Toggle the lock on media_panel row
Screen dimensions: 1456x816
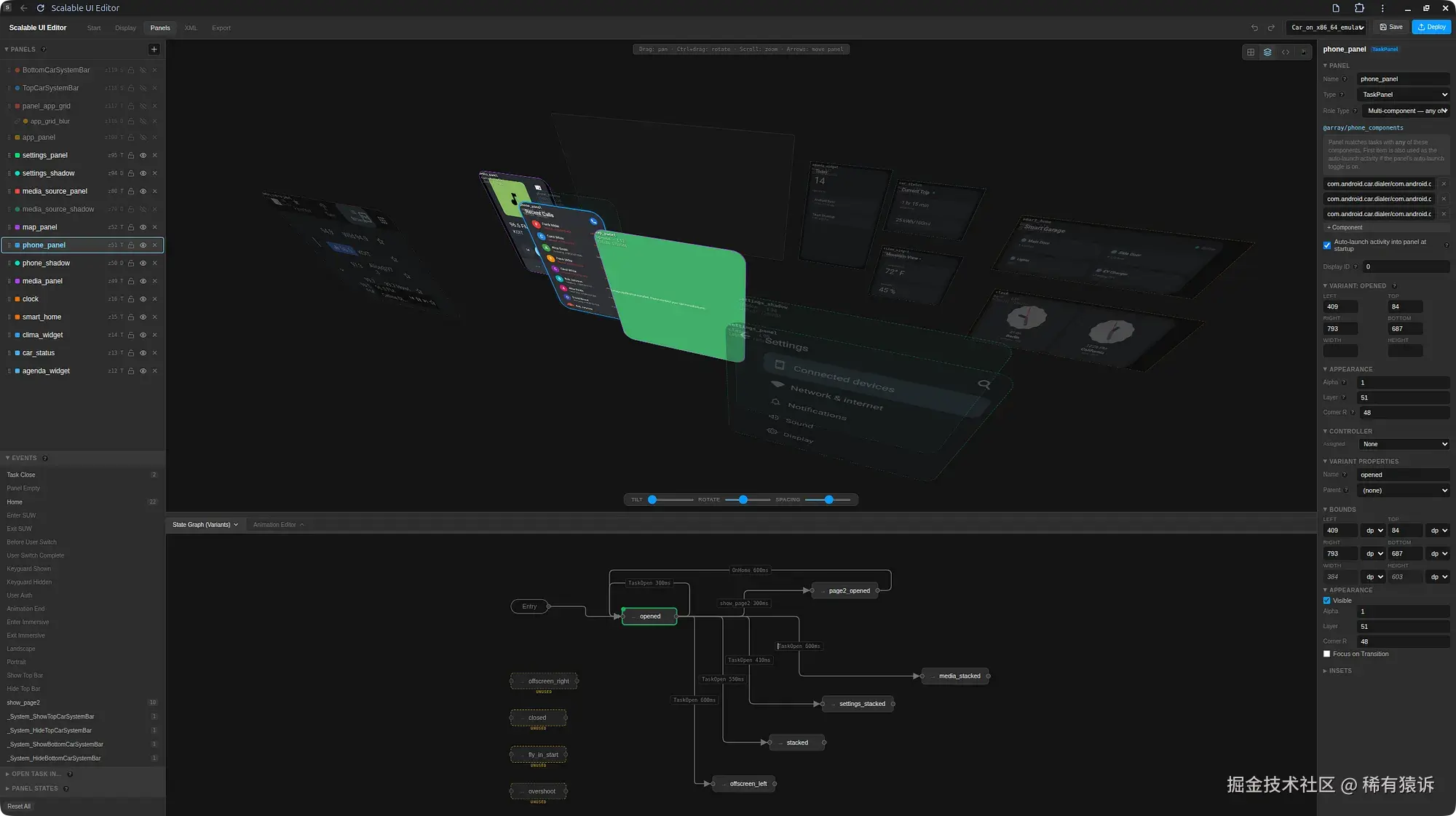tap(131, 281)
